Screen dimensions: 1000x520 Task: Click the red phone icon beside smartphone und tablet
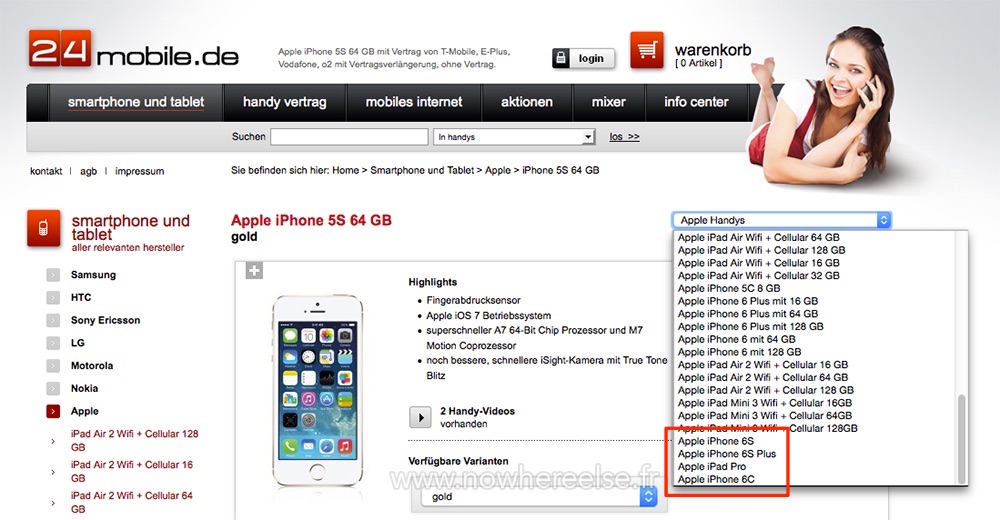click(43, 228)
